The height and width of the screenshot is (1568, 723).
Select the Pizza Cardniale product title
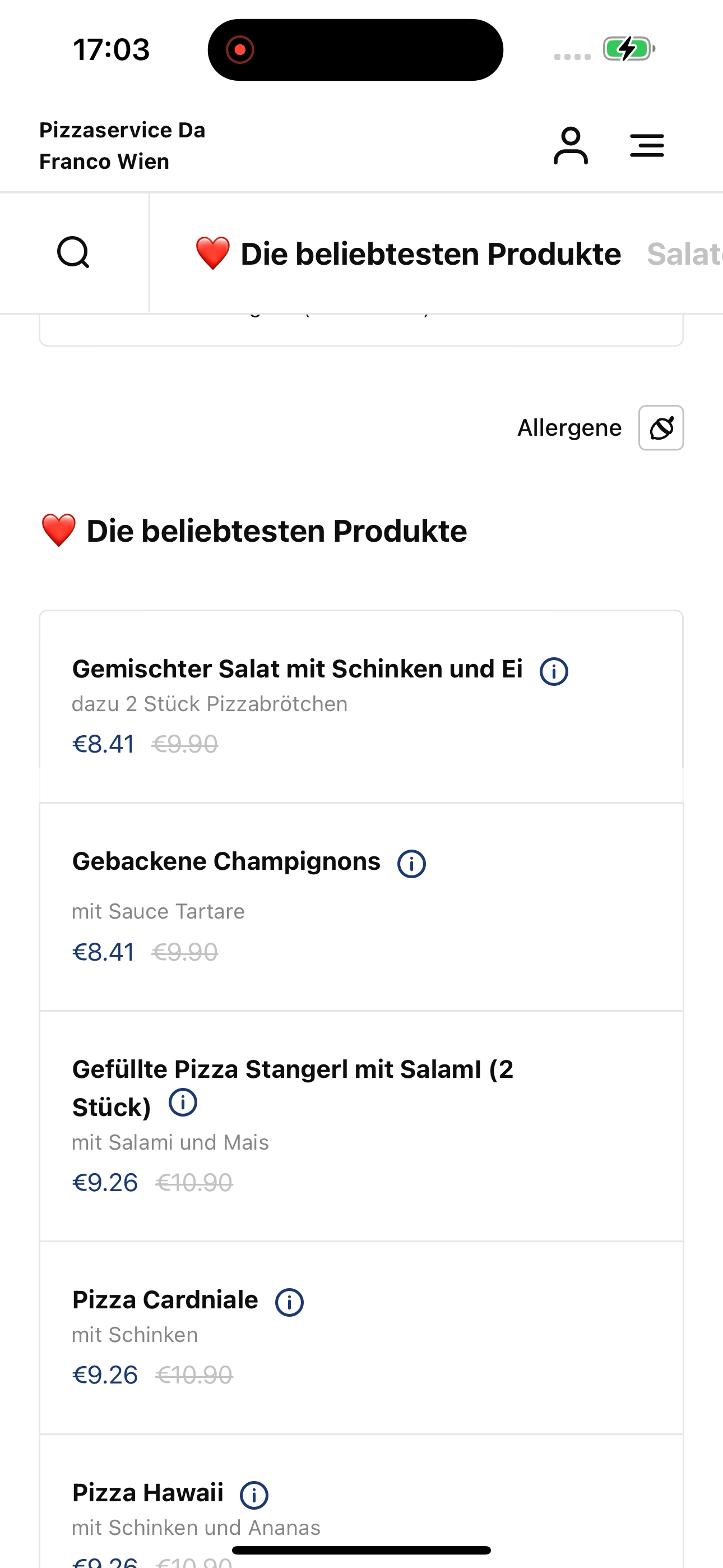[x=165, y=1300]
